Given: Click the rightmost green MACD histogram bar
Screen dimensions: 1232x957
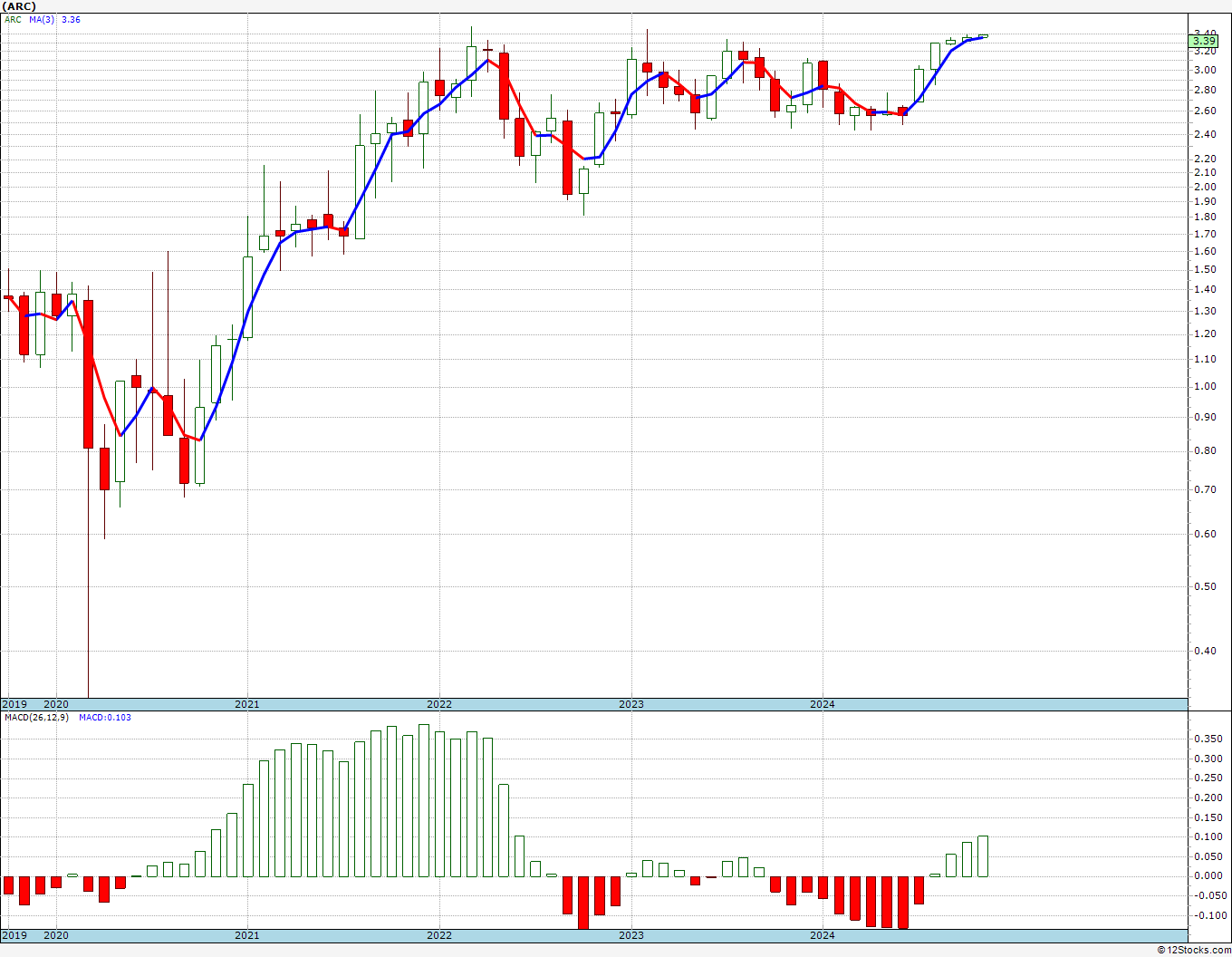Looking at the screenshot, I should pos(983,856).
